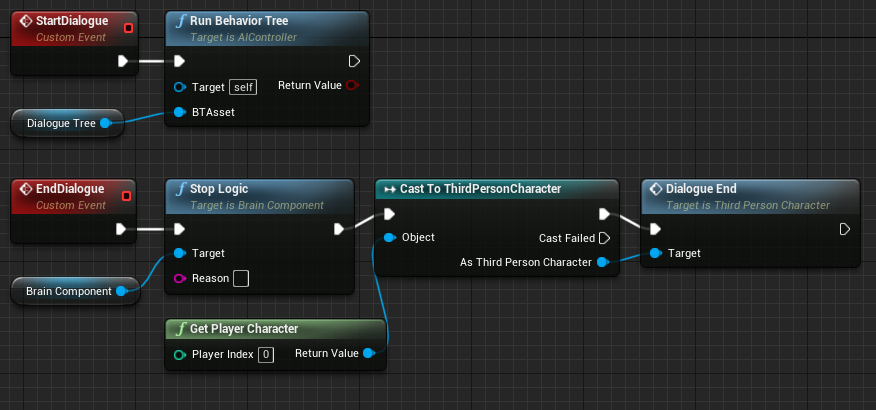Click the Brain Component variable output pin
The width and height of the screenshot is (876, 410).
(121, 291)
